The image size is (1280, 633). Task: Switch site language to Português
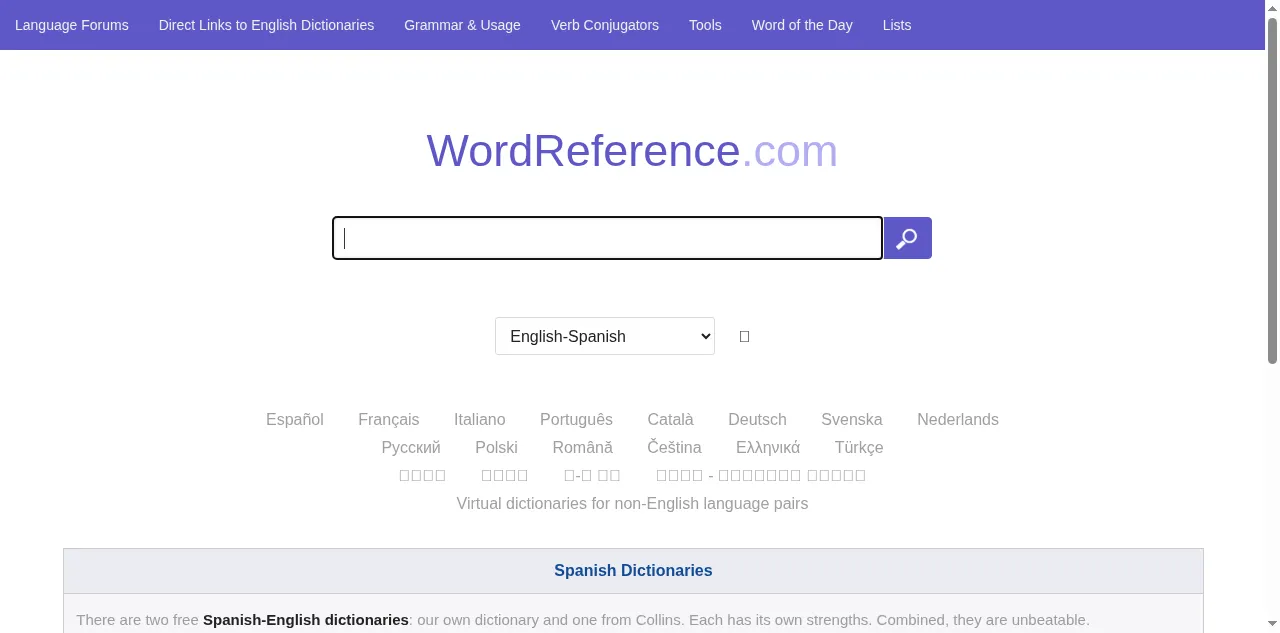coord(576,419)
